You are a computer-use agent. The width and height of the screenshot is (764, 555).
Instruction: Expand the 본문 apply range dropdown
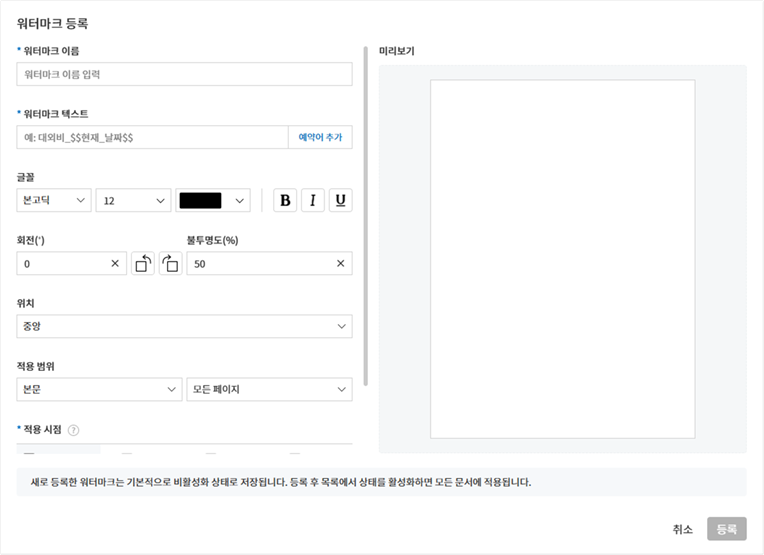[99, 389]
